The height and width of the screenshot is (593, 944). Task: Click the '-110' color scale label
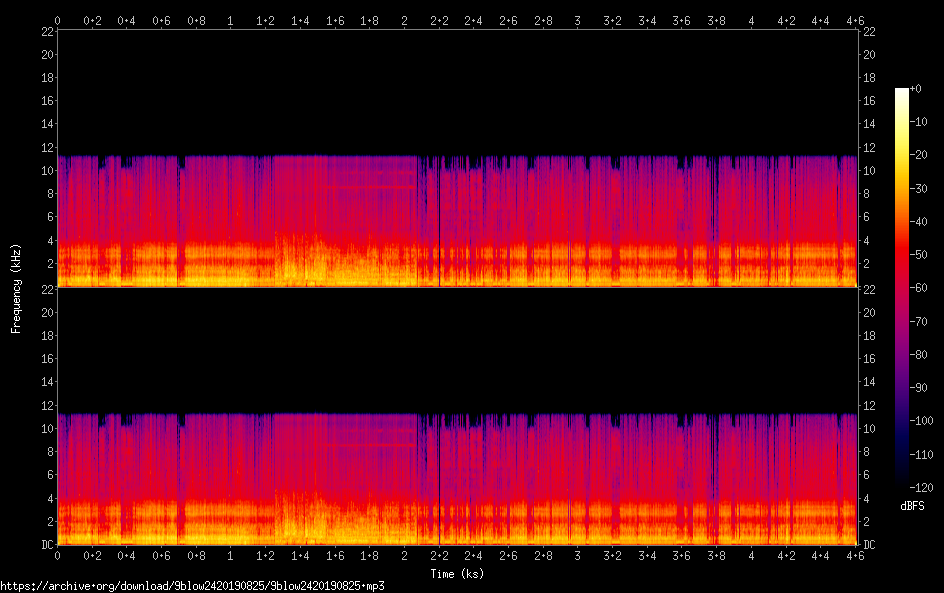(x=921, y=455)
